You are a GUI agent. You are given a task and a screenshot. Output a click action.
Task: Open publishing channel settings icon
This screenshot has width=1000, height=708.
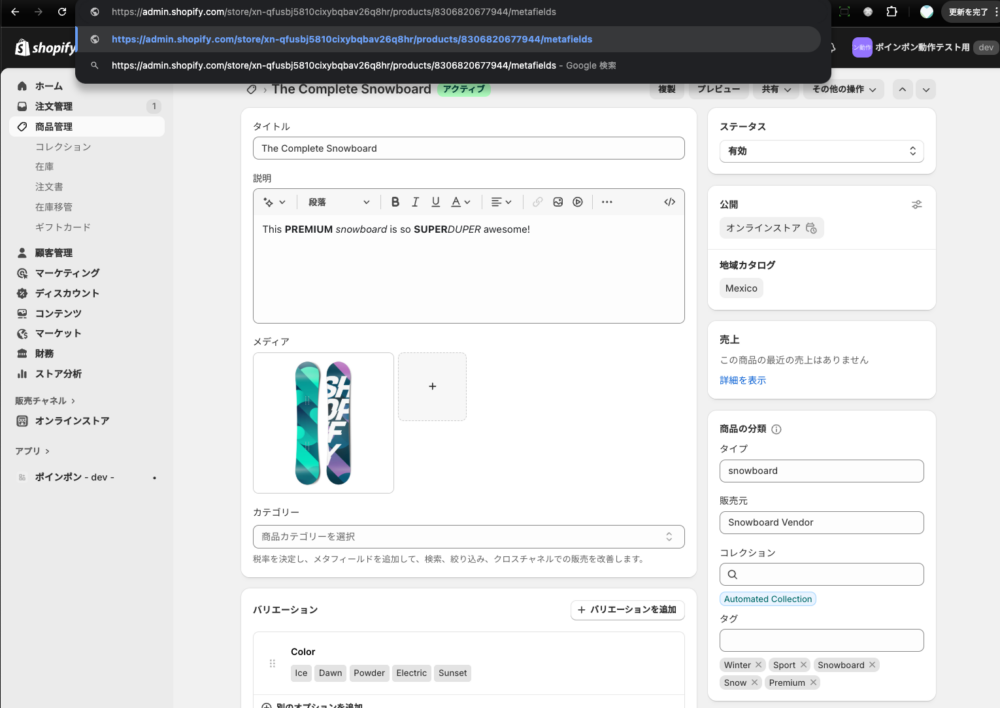click(917, 204)
